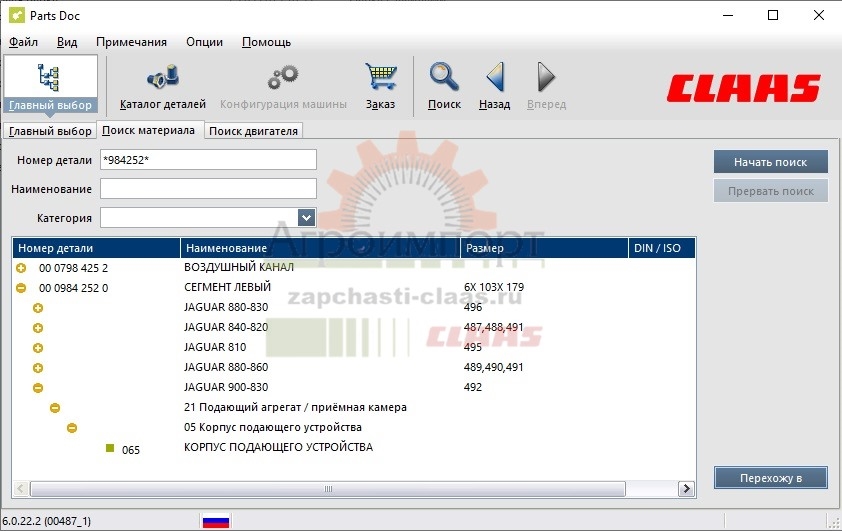The image size is (842, 531).
Task: Click scroll right arrow of results
Action: 686,489
